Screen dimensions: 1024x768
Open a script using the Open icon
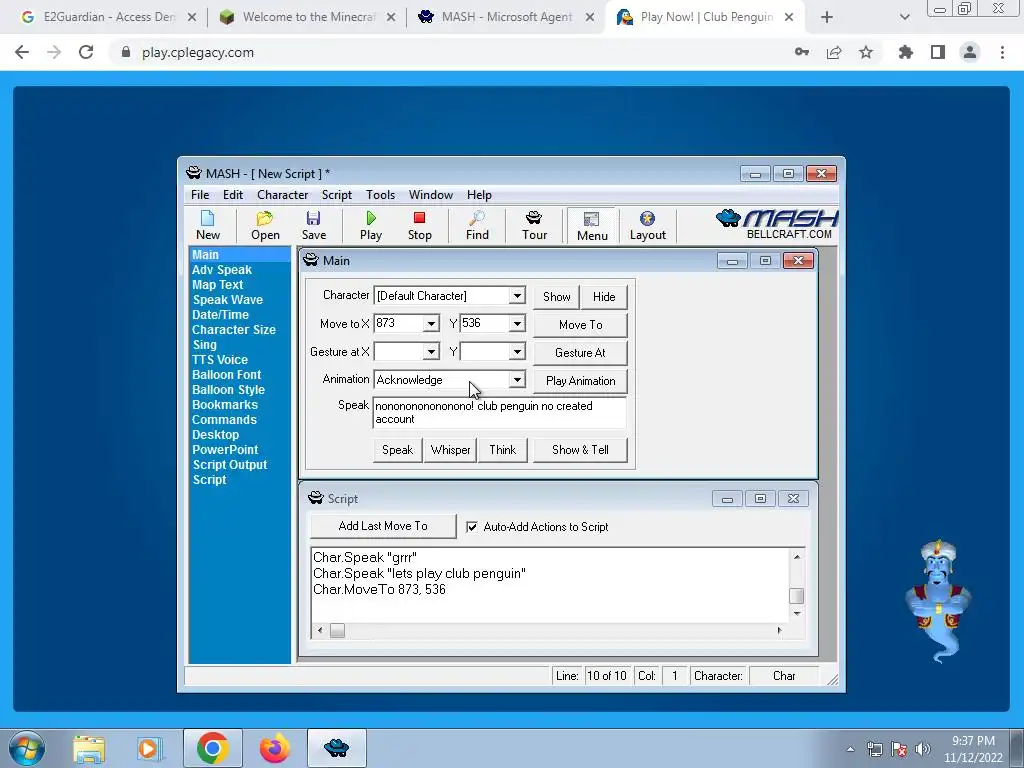[x=265, y=225]
